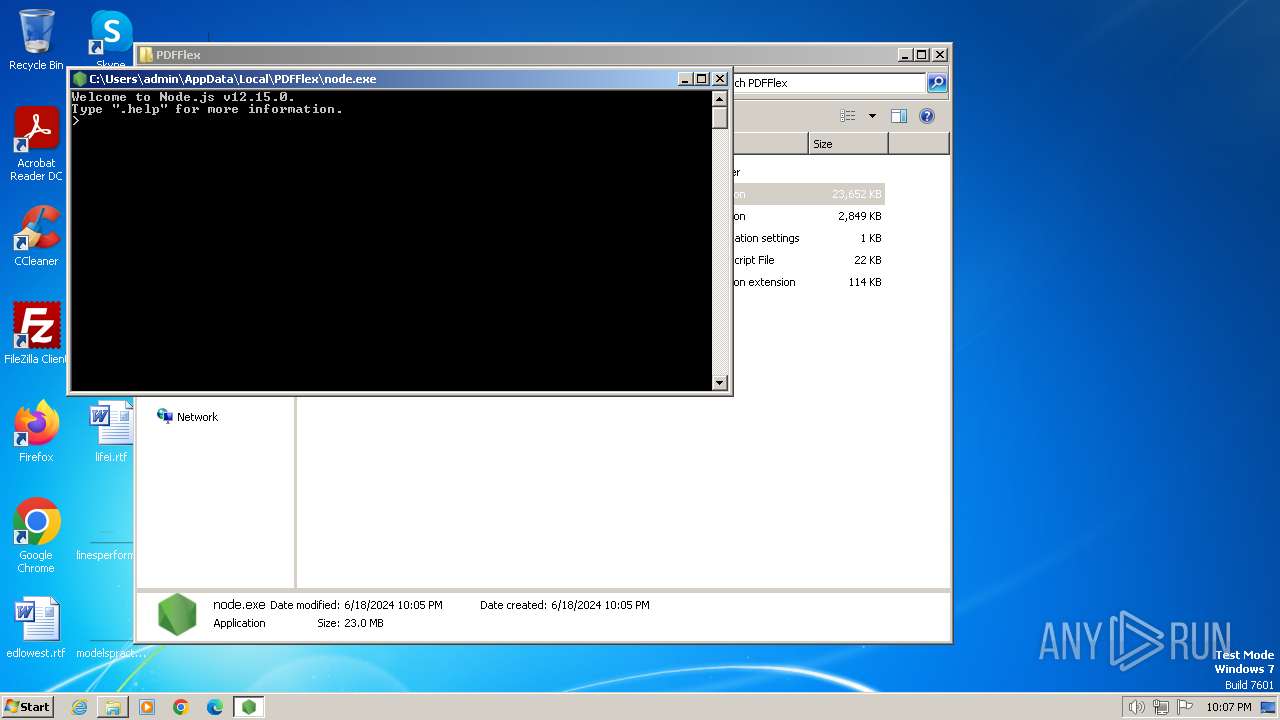Click the 10:07 PM taskbar clock
Screen dimensions: 1280x720
(x=1228, y=707)
